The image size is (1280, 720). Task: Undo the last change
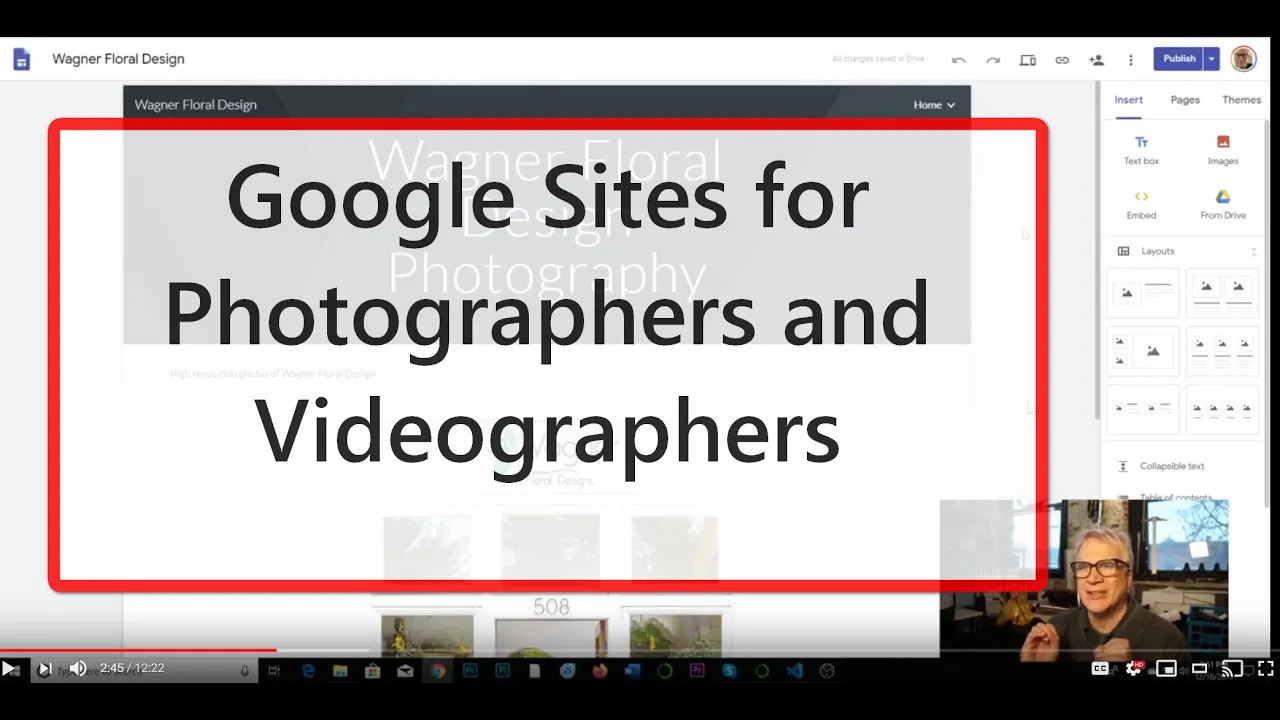[x=958, y=60]
